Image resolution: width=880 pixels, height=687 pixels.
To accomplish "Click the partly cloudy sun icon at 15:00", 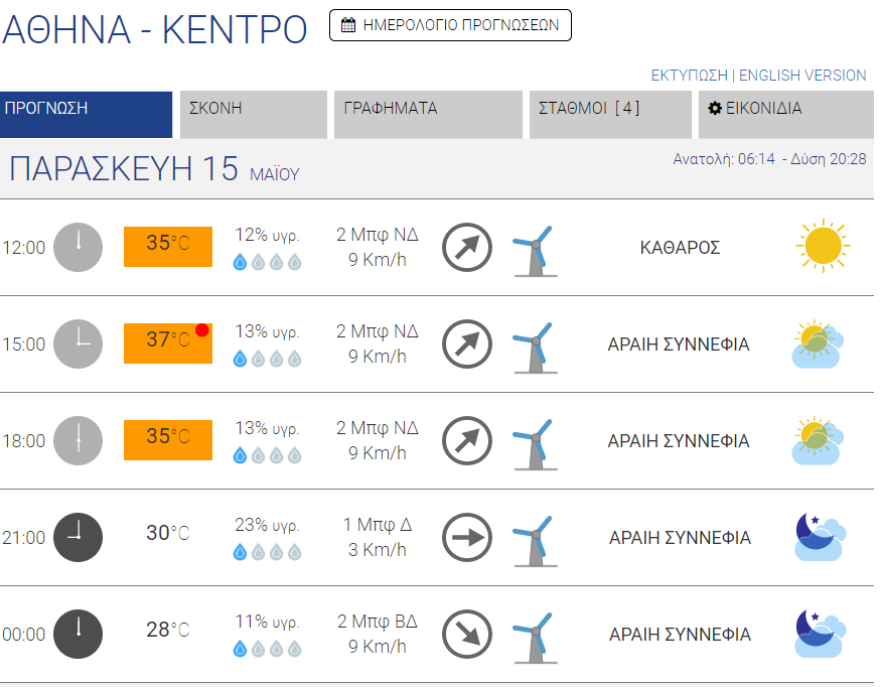I will point(817,343).
